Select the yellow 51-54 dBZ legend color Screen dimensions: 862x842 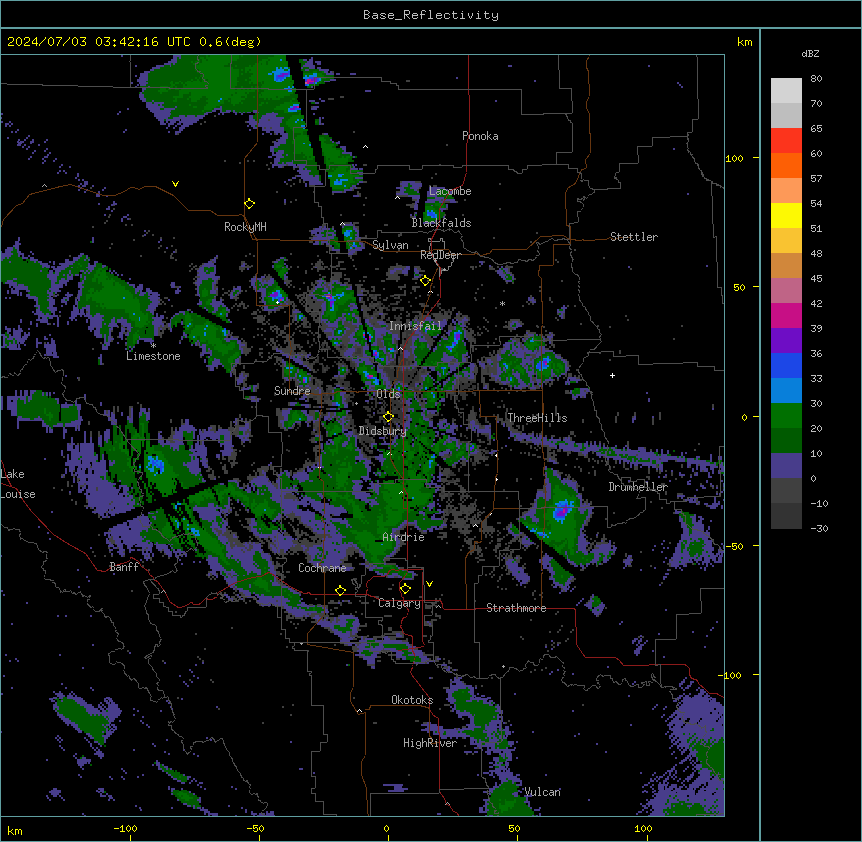point(786,215)
